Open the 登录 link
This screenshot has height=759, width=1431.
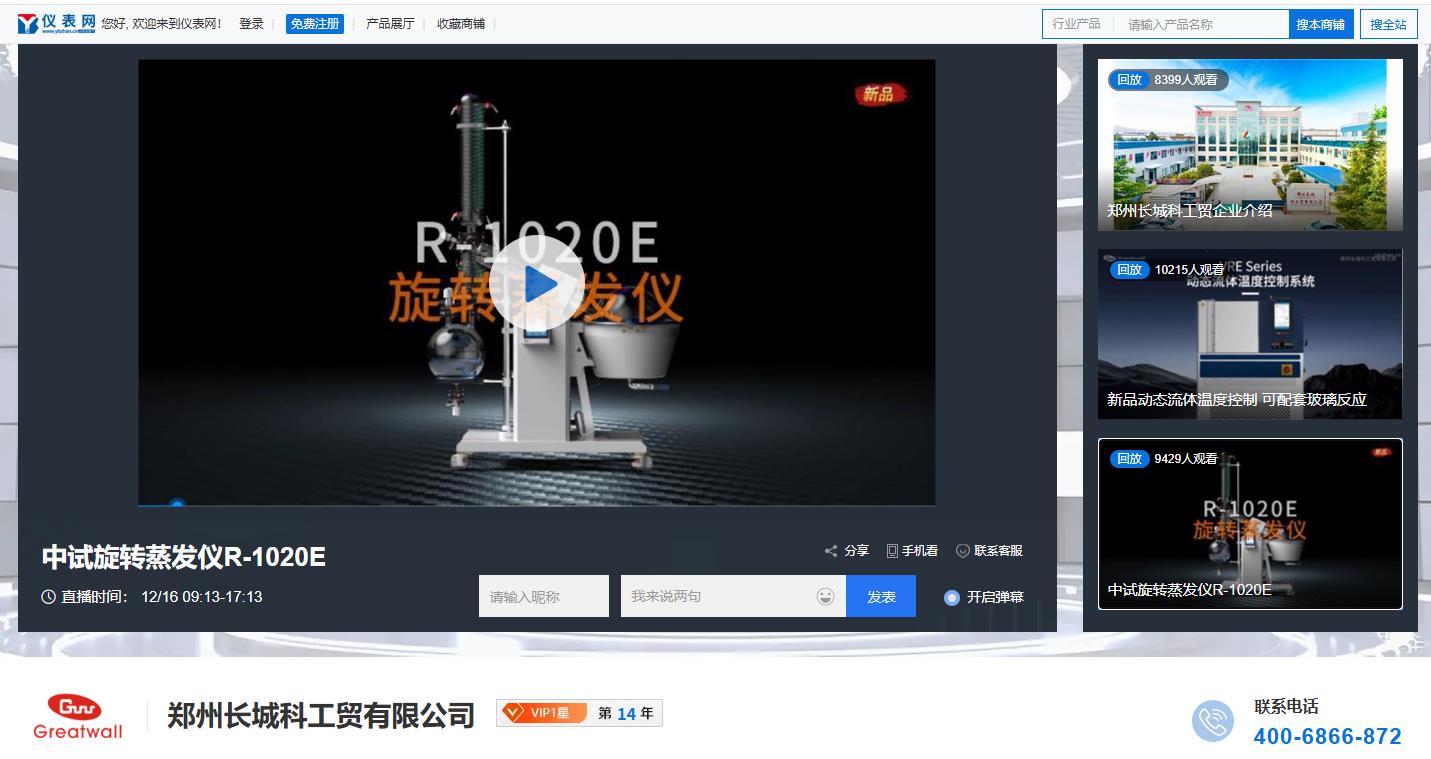(x=251, y=24)
